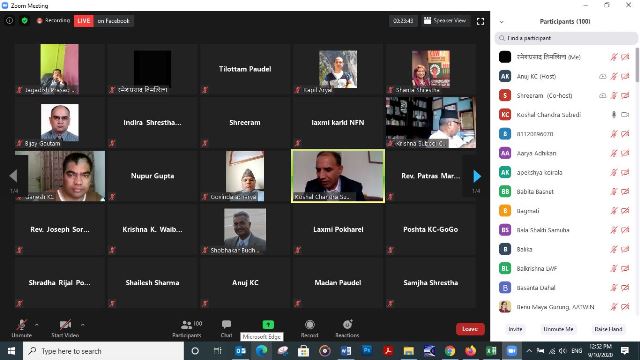Screen dimensions: 640x360
Task: Click the taskbar search box
Action: tap(104, 351)
